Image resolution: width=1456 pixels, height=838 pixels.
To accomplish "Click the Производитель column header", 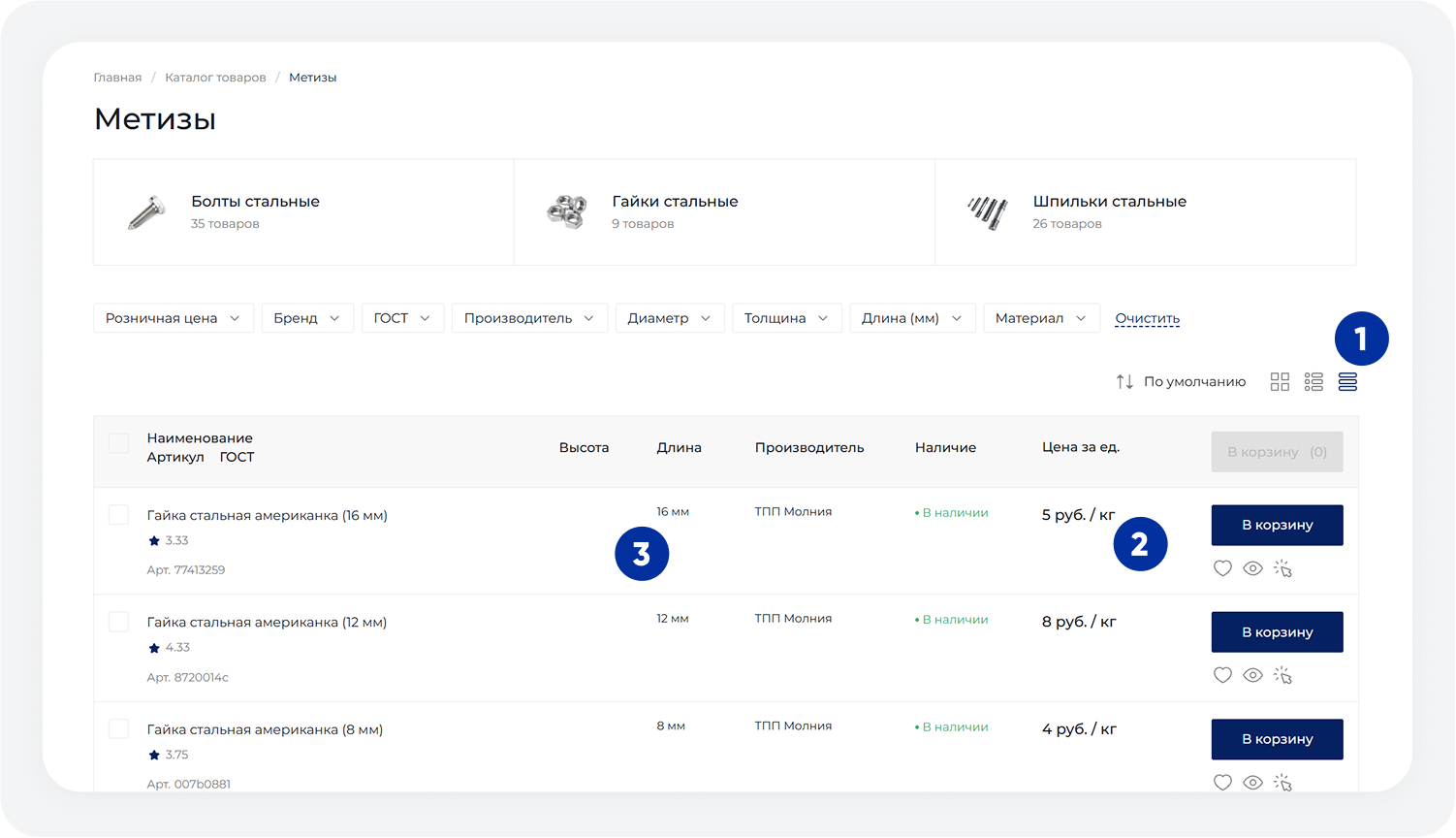I will pyautogui.click(x=809, y=447).
